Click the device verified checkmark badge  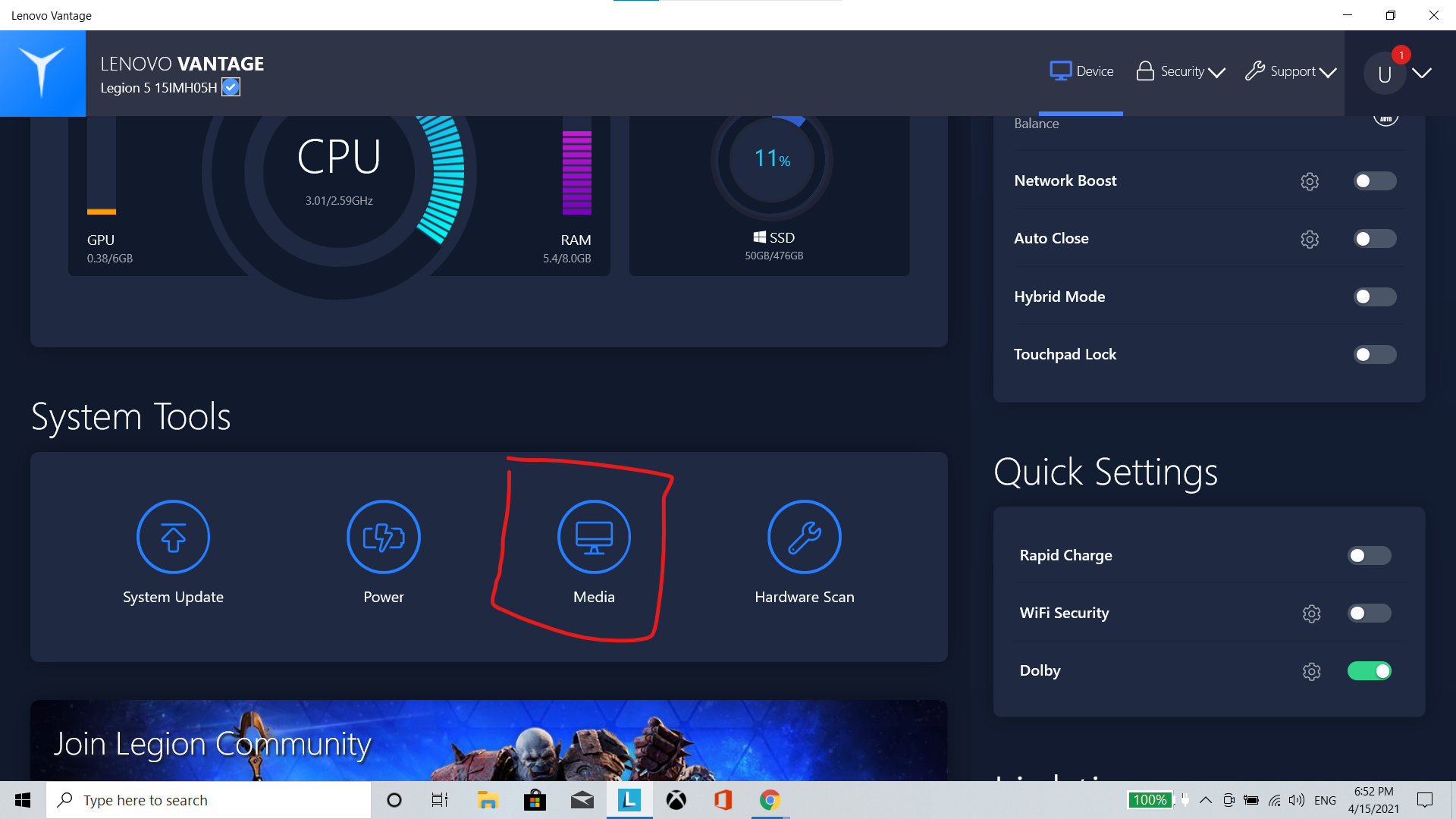coord(231,87)
